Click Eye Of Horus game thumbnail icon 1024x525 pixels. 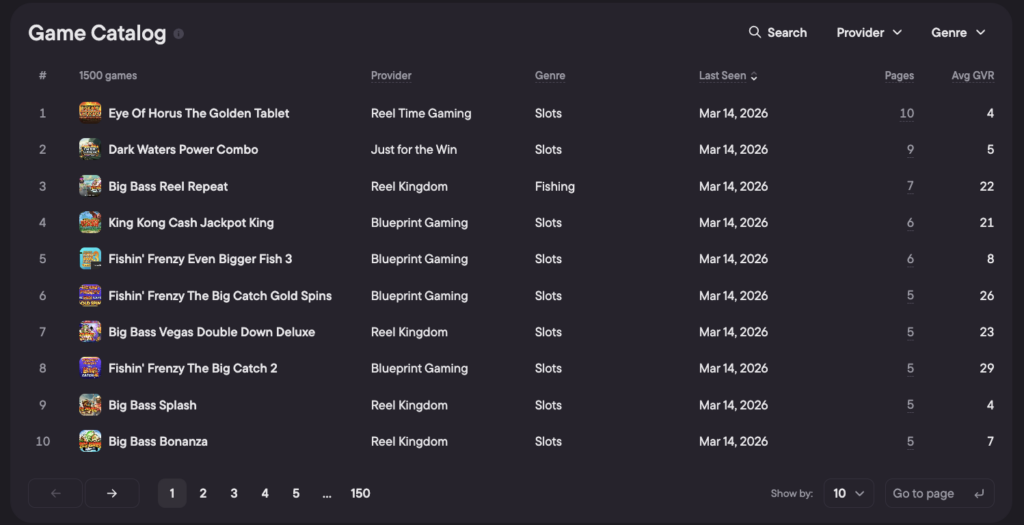(x=90, y=112)
